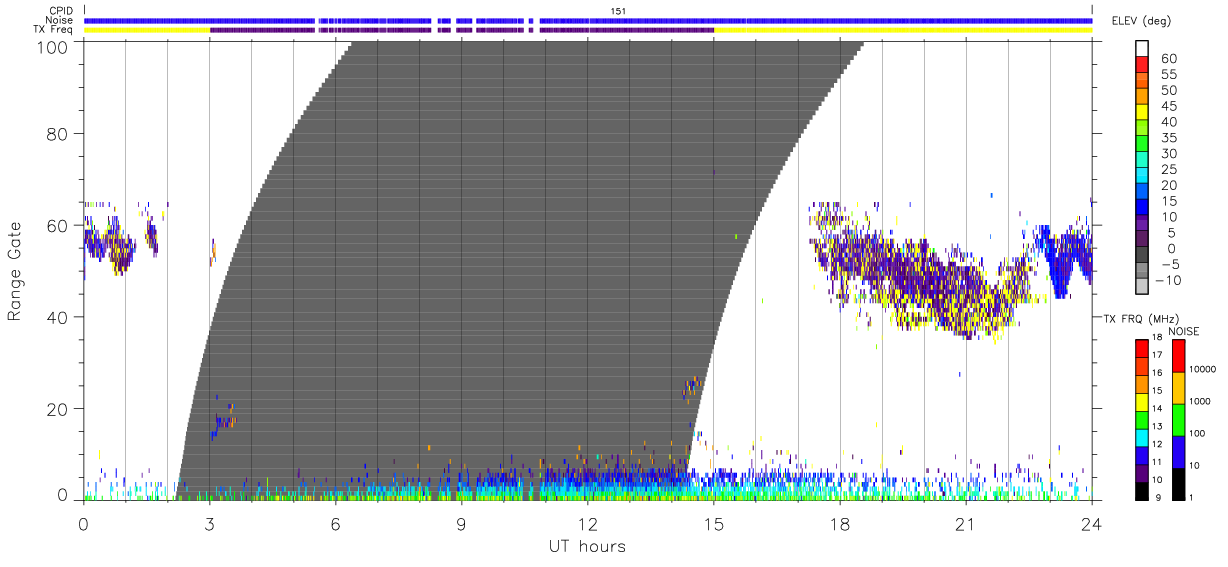Click the blue 10–100 segment of NOISE color bar
The height and width of the screenshot is (567, 1228).
pyautogui.click(x=1180, y=452)
